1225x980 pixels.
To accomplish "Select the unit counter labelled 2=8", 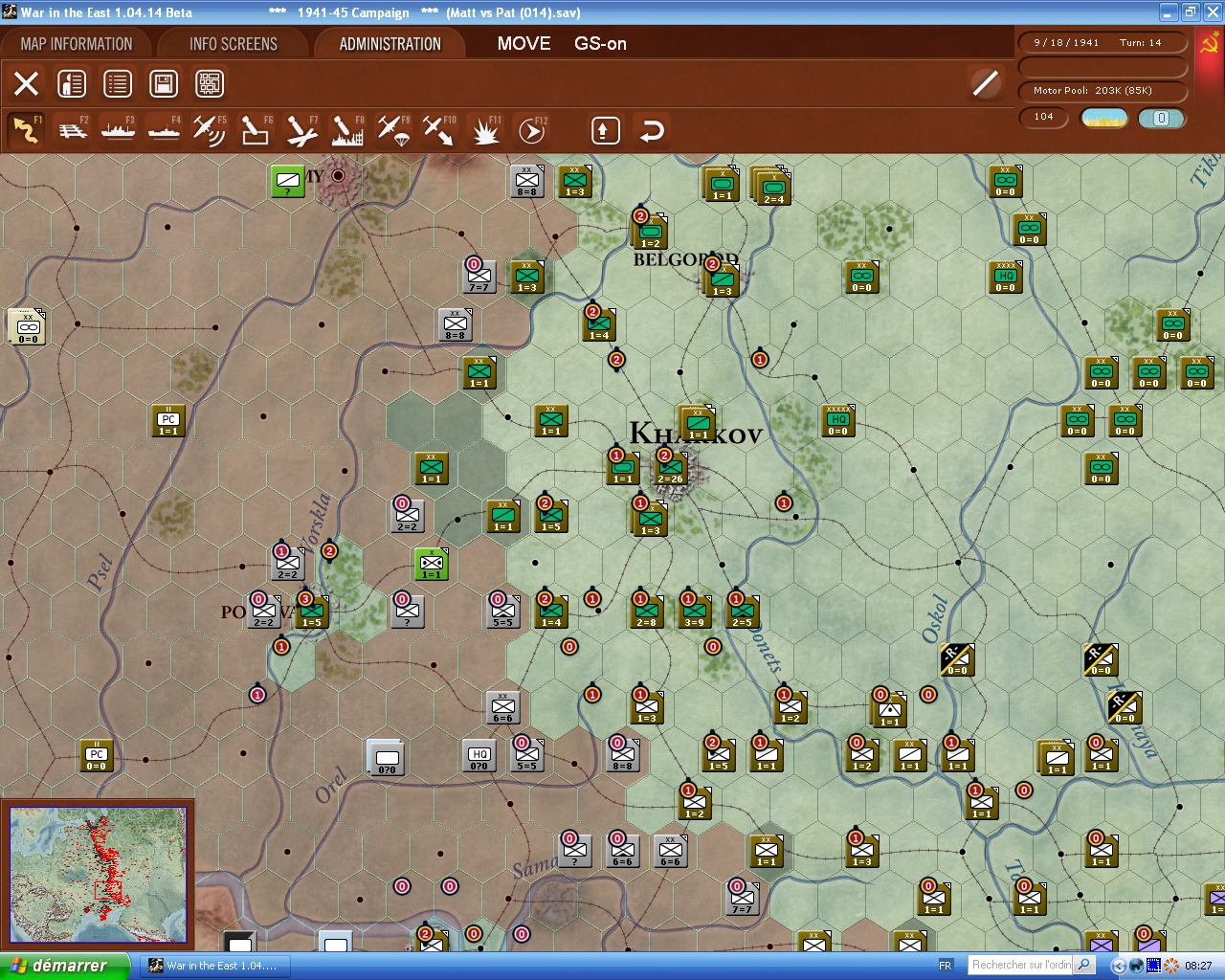I will [647, 612].
